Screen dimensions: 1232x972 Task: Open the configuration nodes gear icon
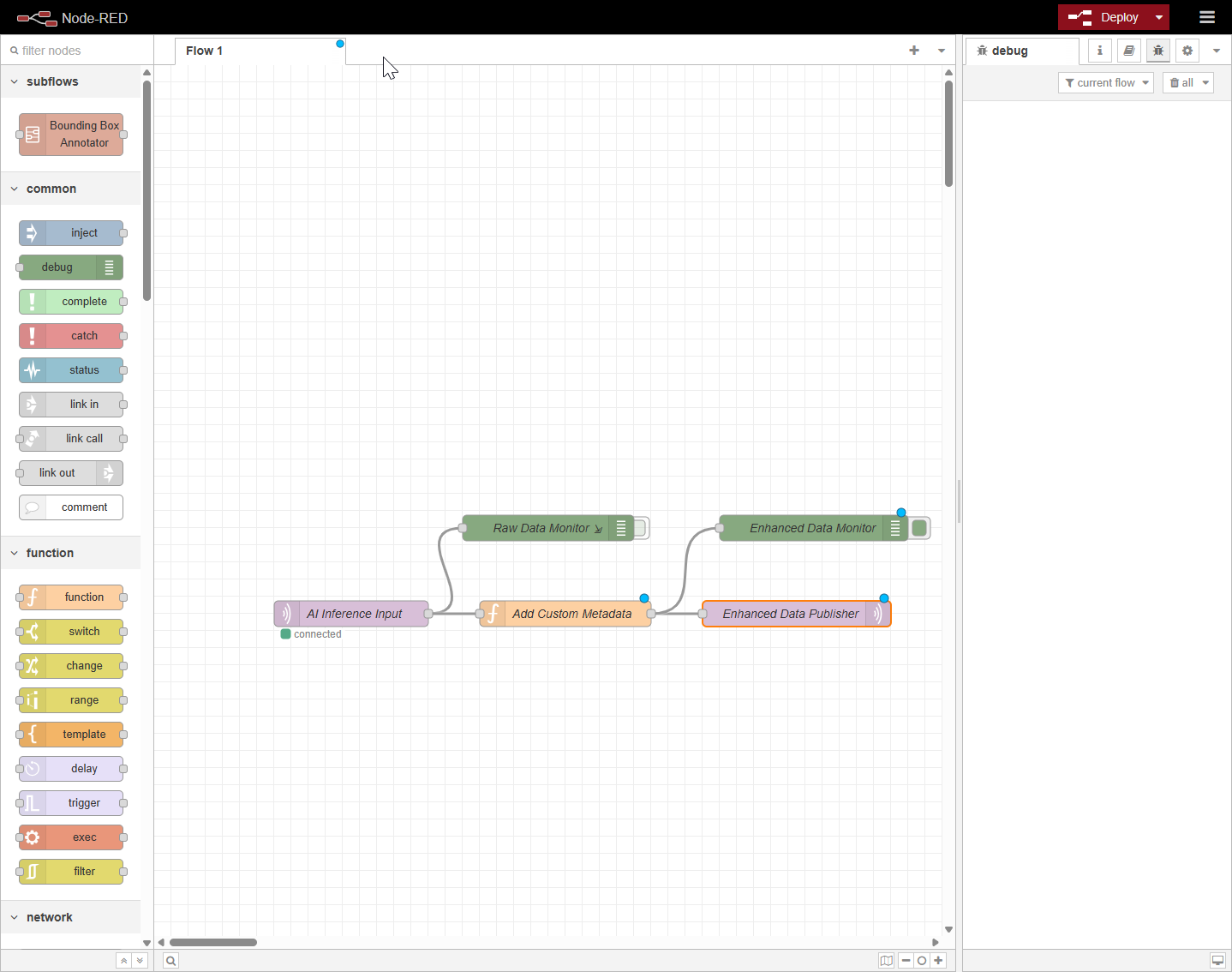click(x=1187, y=50)
